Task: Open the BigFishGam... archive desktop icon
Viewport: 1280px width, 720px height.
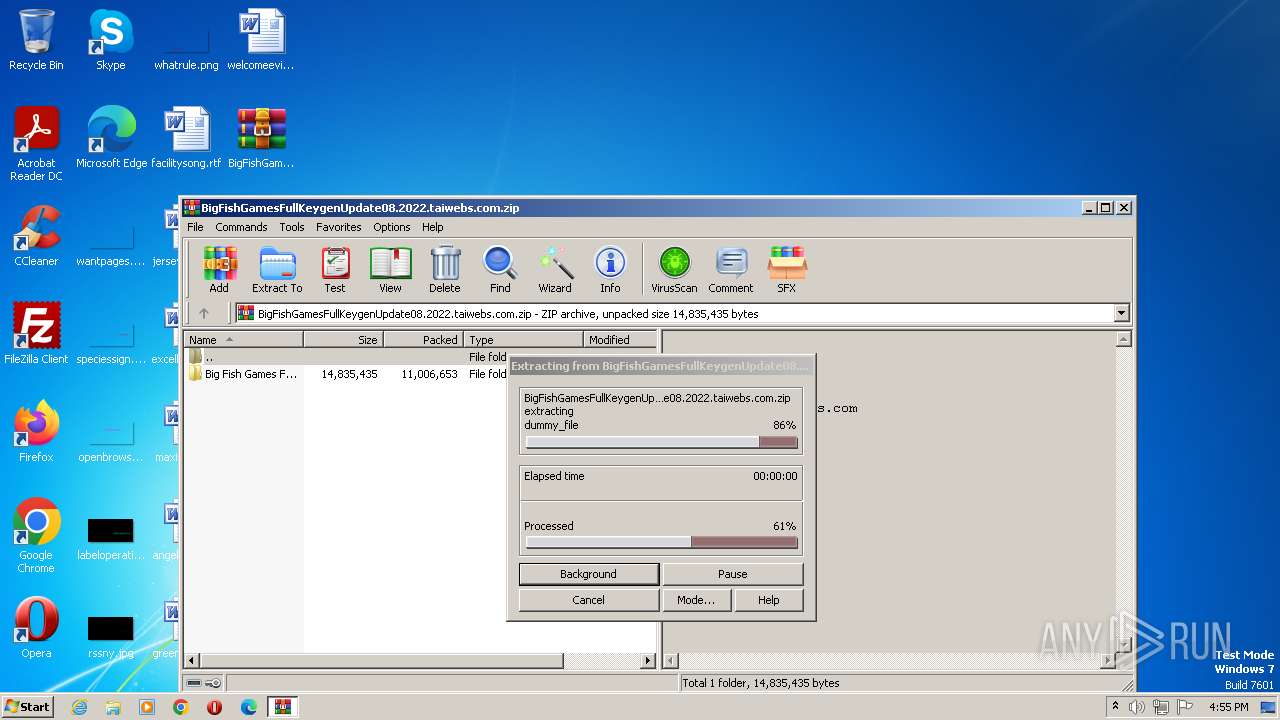Action: click(261, 138)
